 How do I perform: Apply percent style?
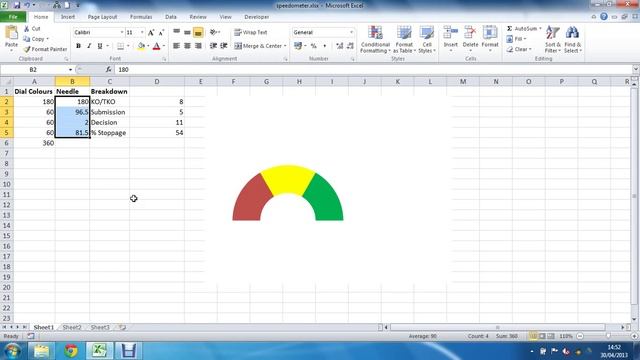point(313,46)
